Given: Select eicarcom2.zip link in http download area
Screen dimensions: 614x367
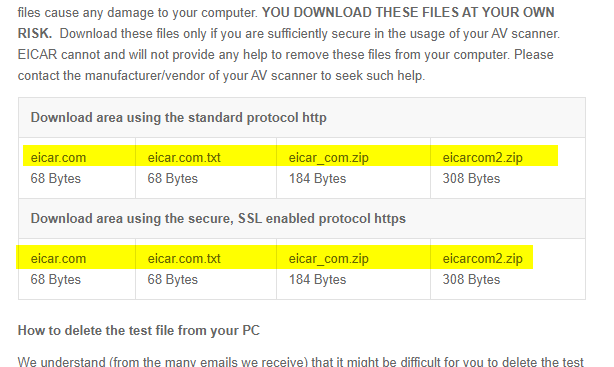Looking at the screenshot, I should coord(482,157).
